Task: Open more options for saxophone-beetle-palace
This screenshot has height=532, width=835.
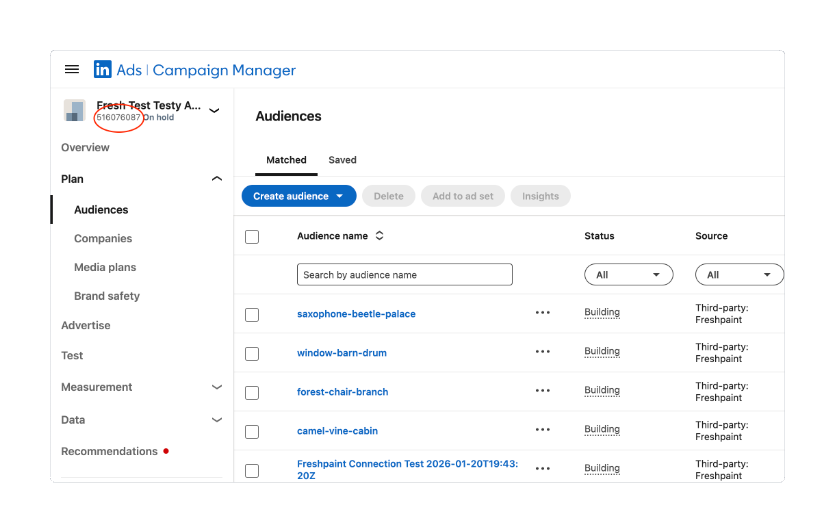Action: click(542, 313)
